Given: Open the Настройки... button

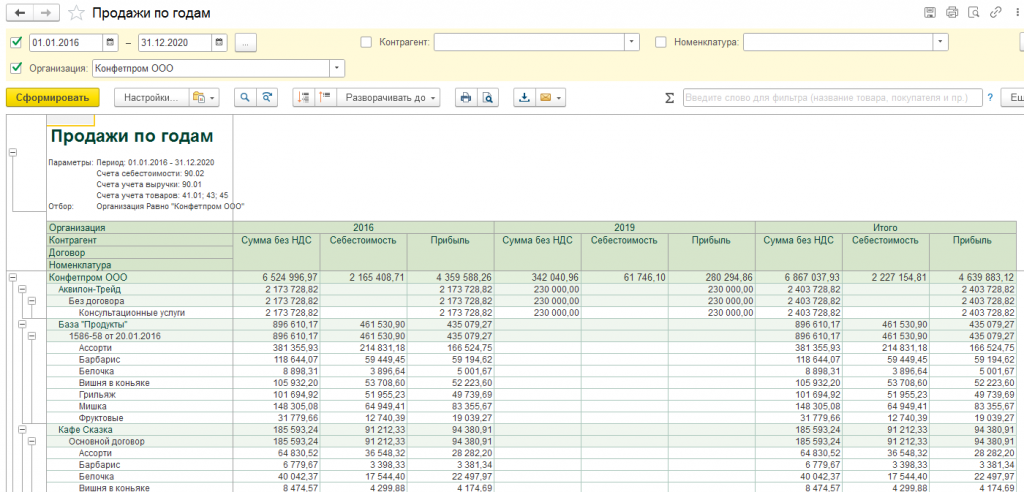Looking at the screenshot, I should (x=152, y=97).
